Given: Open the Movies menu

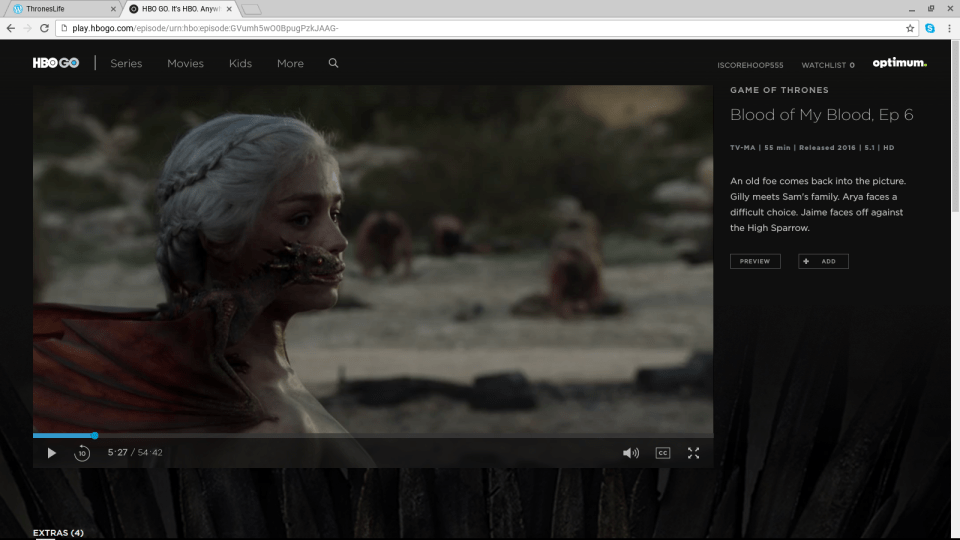Looking at the screenshot, I should coord(185,63).
